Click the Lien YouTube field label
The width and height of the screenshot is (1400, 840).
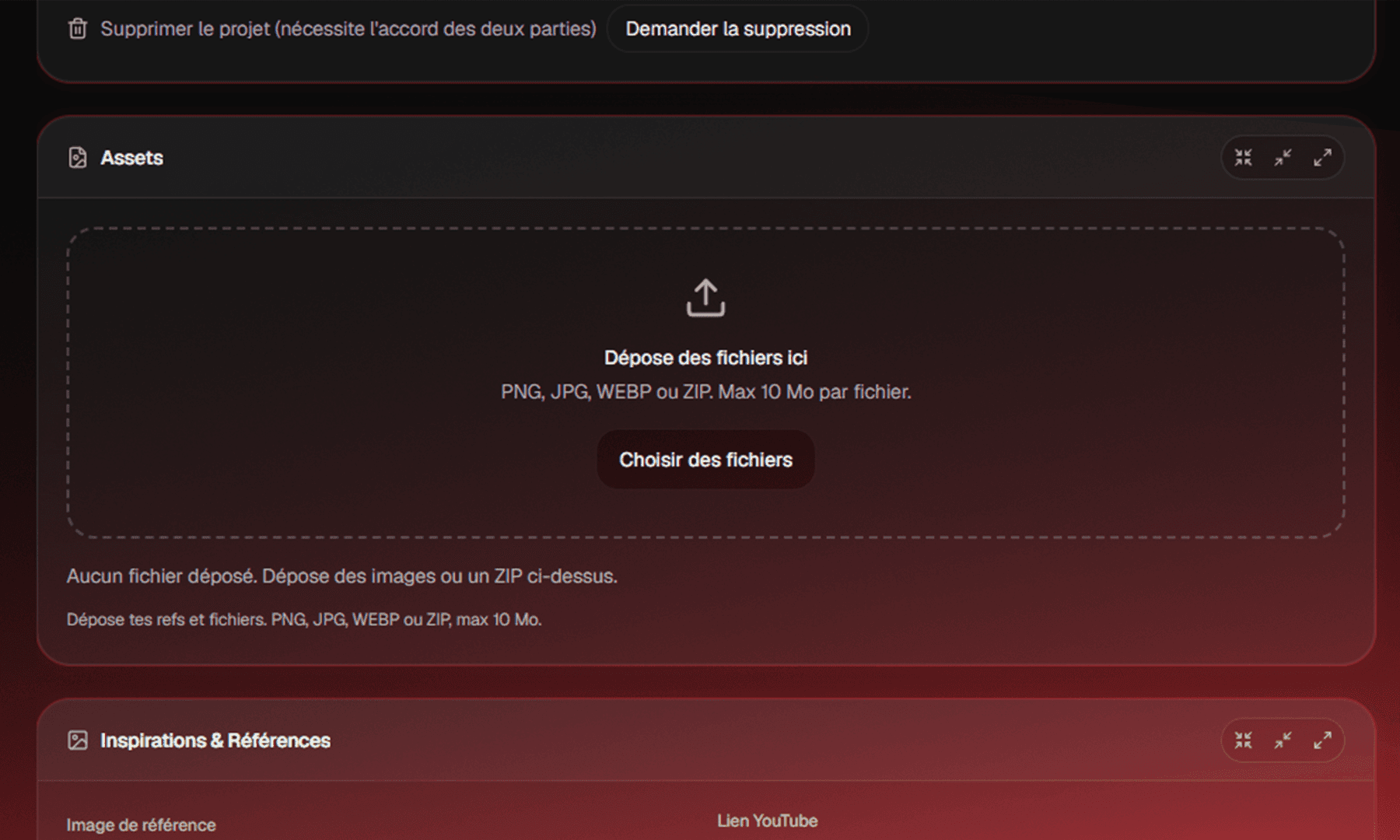pyautogui.click(x=767, y=821)
